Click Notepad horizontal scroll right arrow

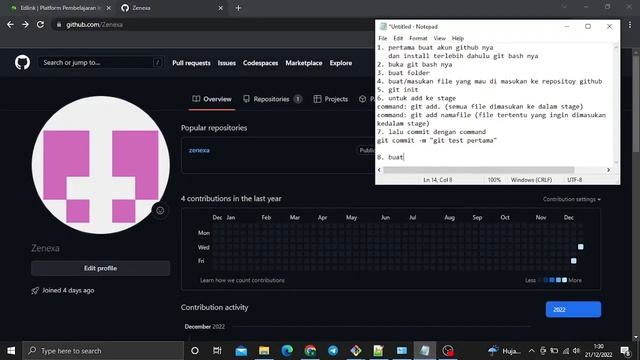pyautogui.click(x=608, y=170)
